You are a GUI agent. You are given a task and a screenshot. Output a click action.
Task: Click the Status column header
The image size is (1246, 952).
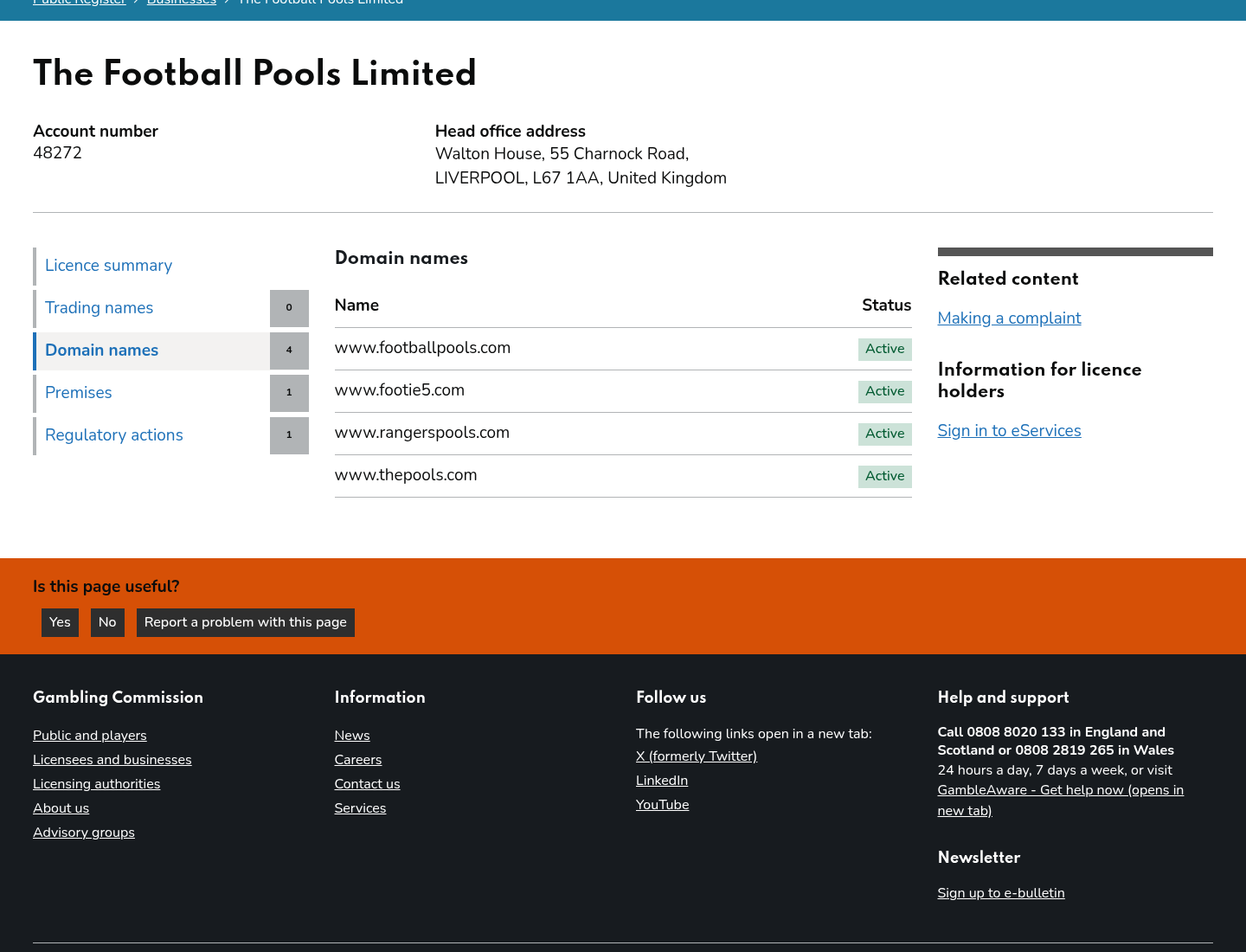[887, 306]
